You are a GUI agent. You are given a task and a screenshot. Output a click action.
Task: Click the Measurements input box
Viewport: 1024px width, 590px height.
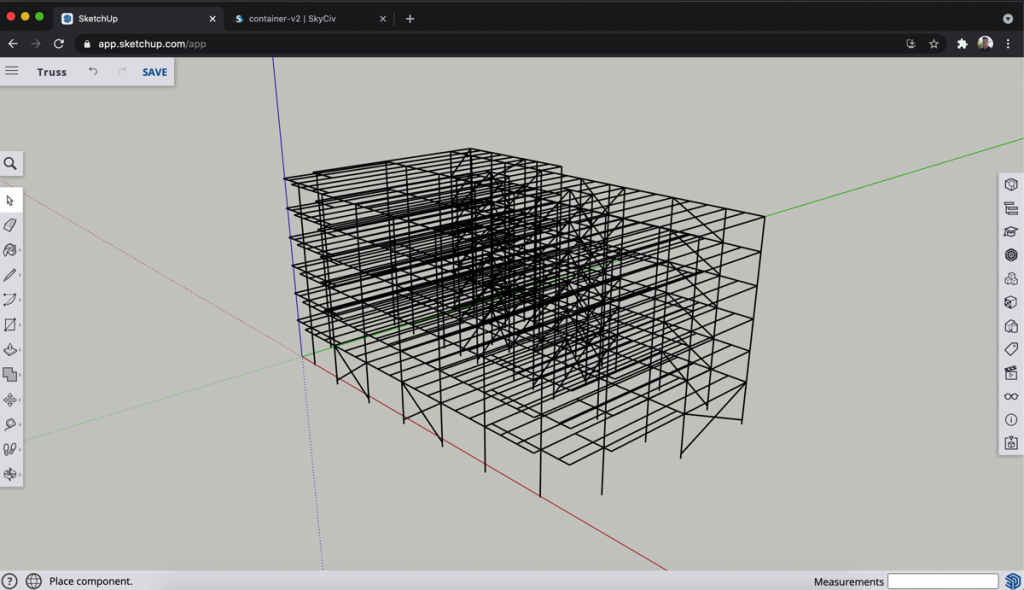pyautogui.click(x=942, y=581)
